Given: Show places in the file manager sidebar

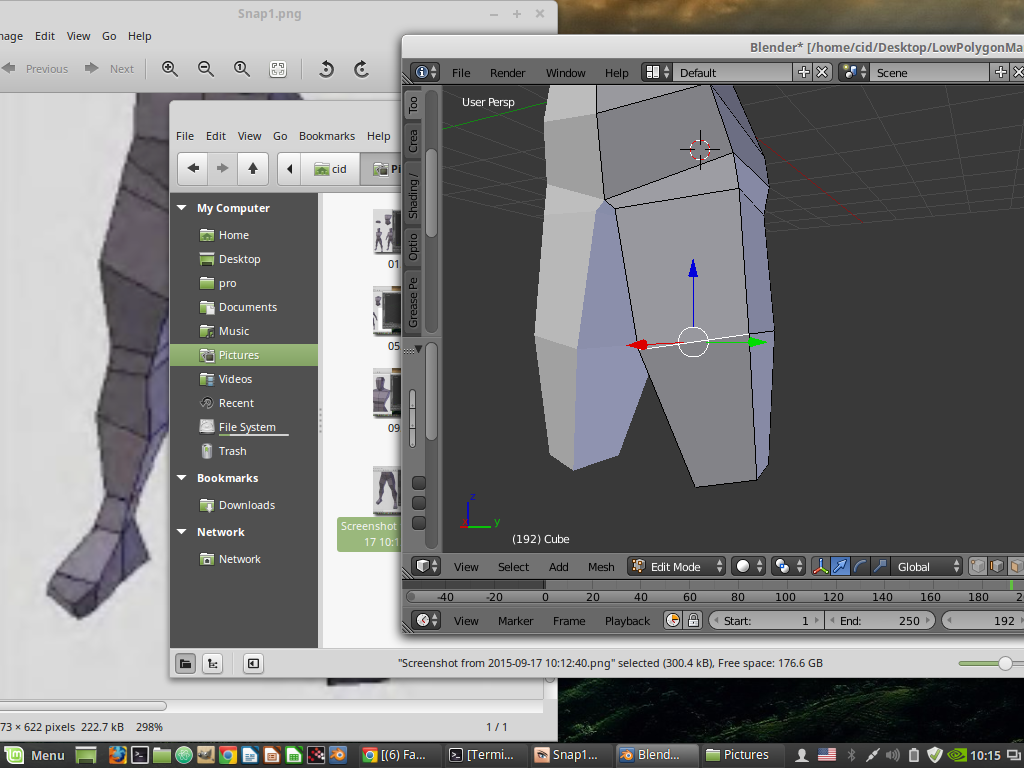Looking at the screenshot, I should [x=185, y=664].
